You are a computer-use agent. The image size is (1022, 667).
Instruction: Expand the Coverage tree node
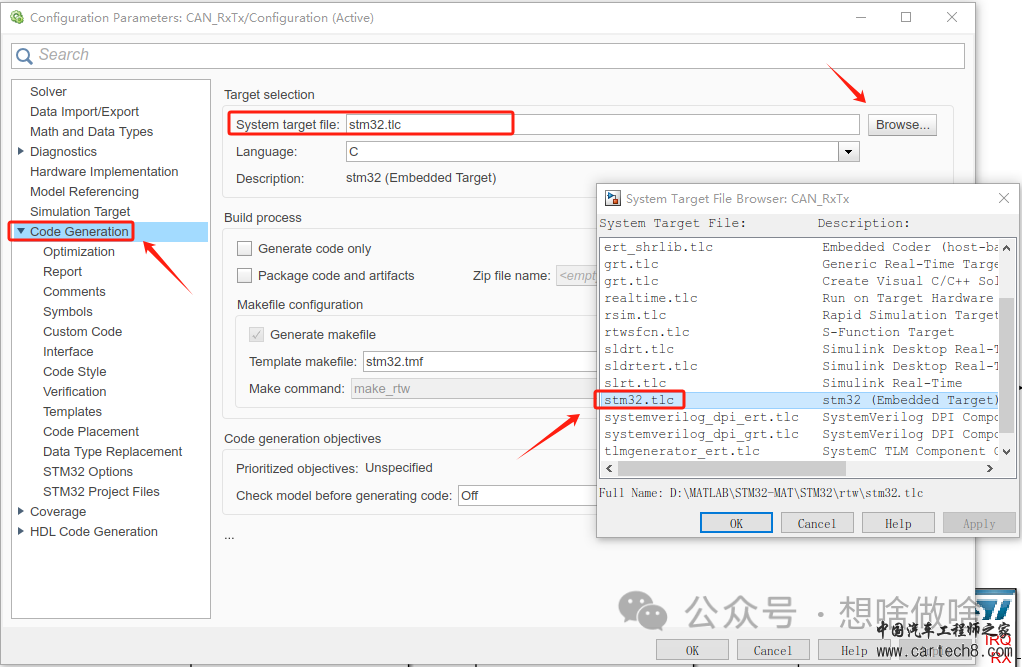[21, 512]
